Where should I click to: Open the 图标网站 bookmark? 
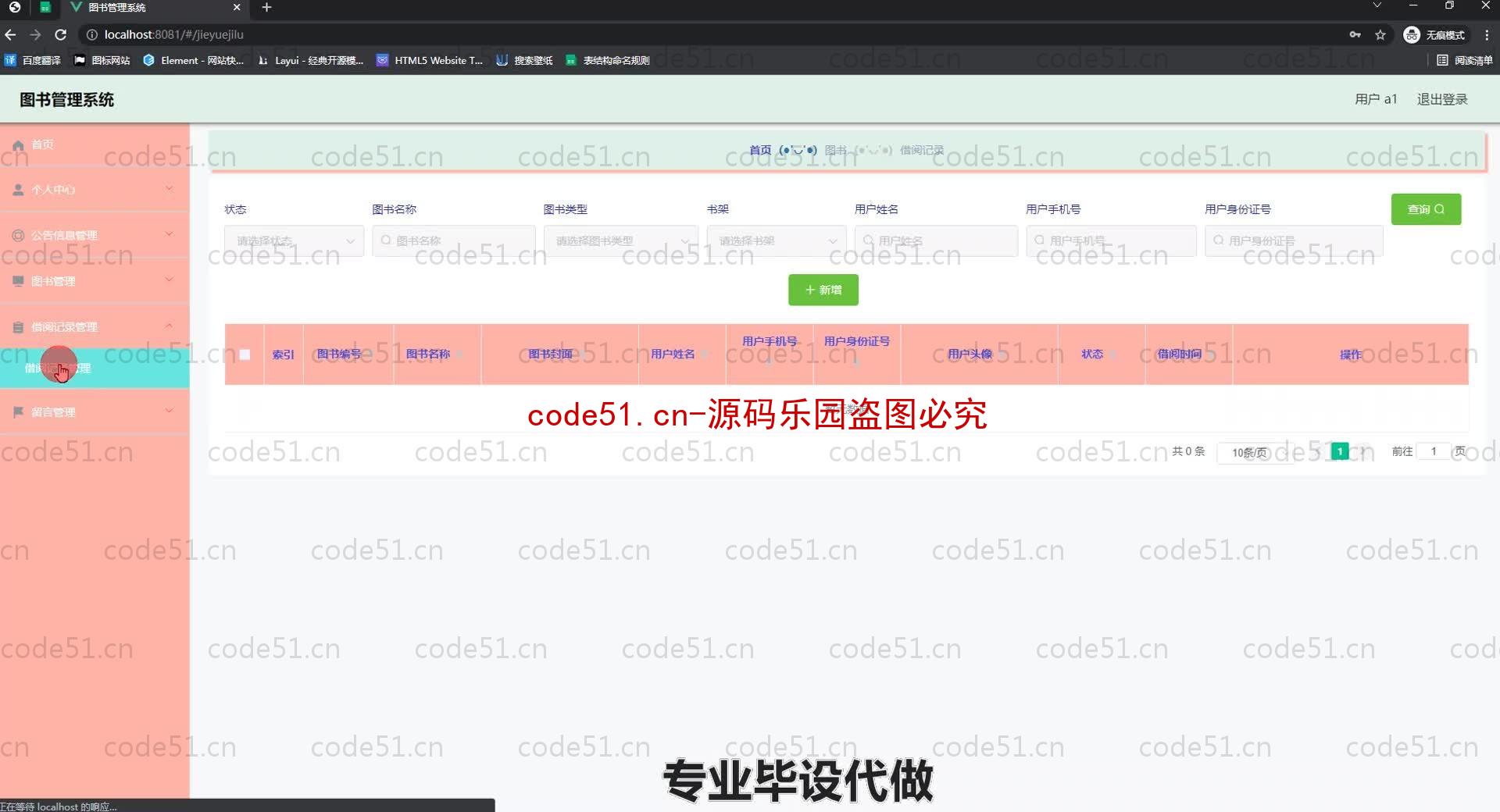pos(102,60)
